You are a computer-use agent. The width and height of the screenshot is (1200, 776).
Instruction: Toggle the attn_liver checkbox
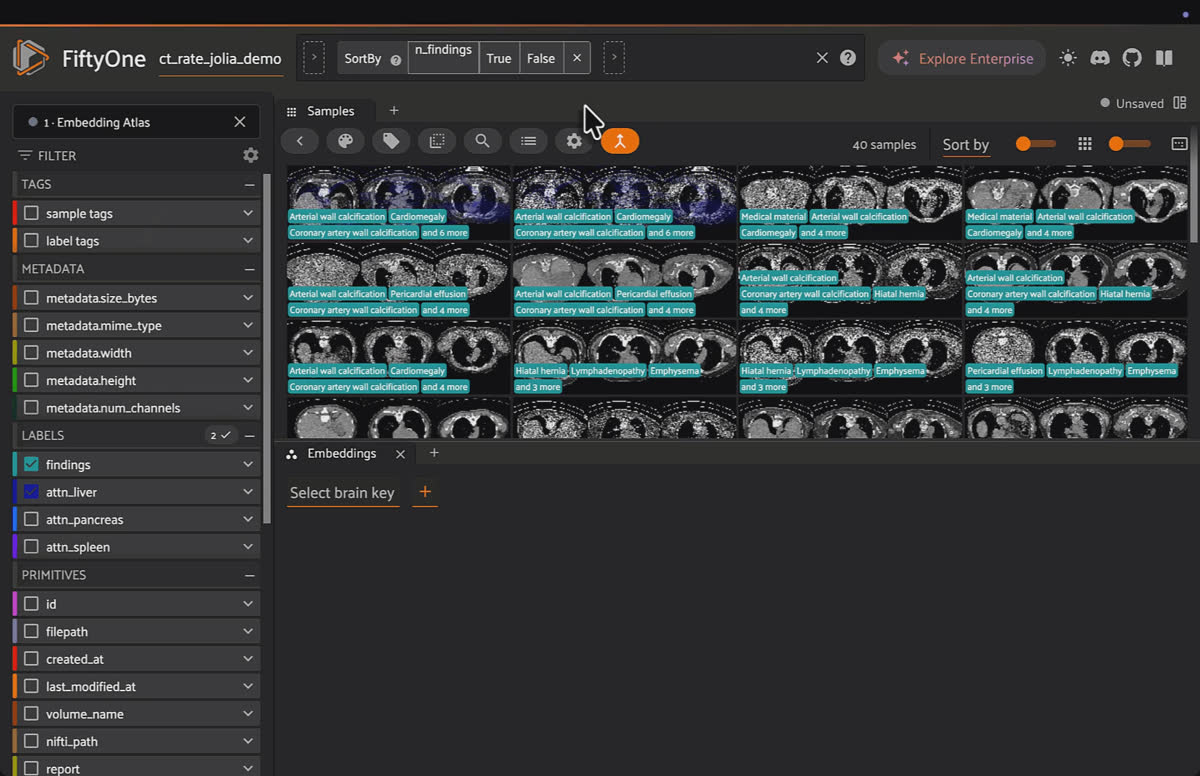pos(32,492)
